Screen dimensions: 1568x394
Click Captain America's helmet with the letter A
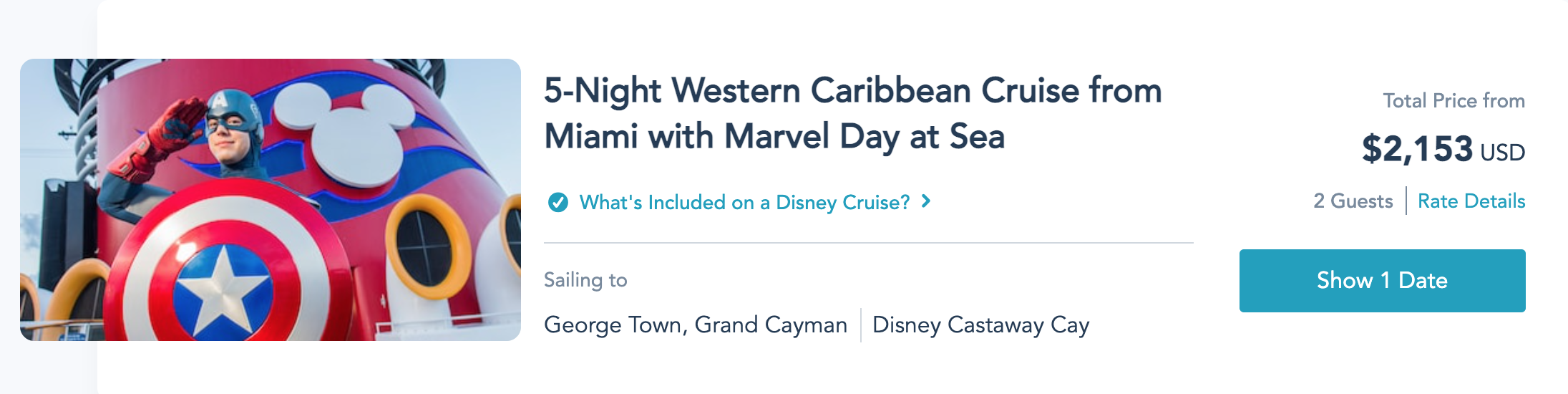(231, 112)
